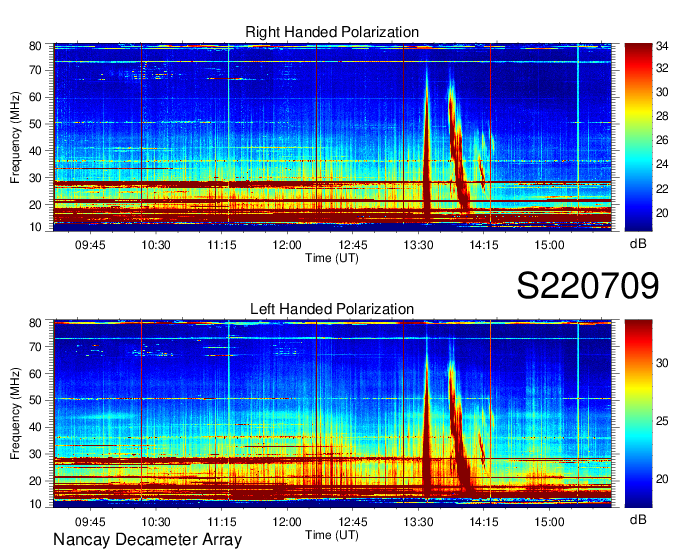Click 30 MHz tick of Left Handed plot
This screenshot has width=680, height=552.
point(35,454)
